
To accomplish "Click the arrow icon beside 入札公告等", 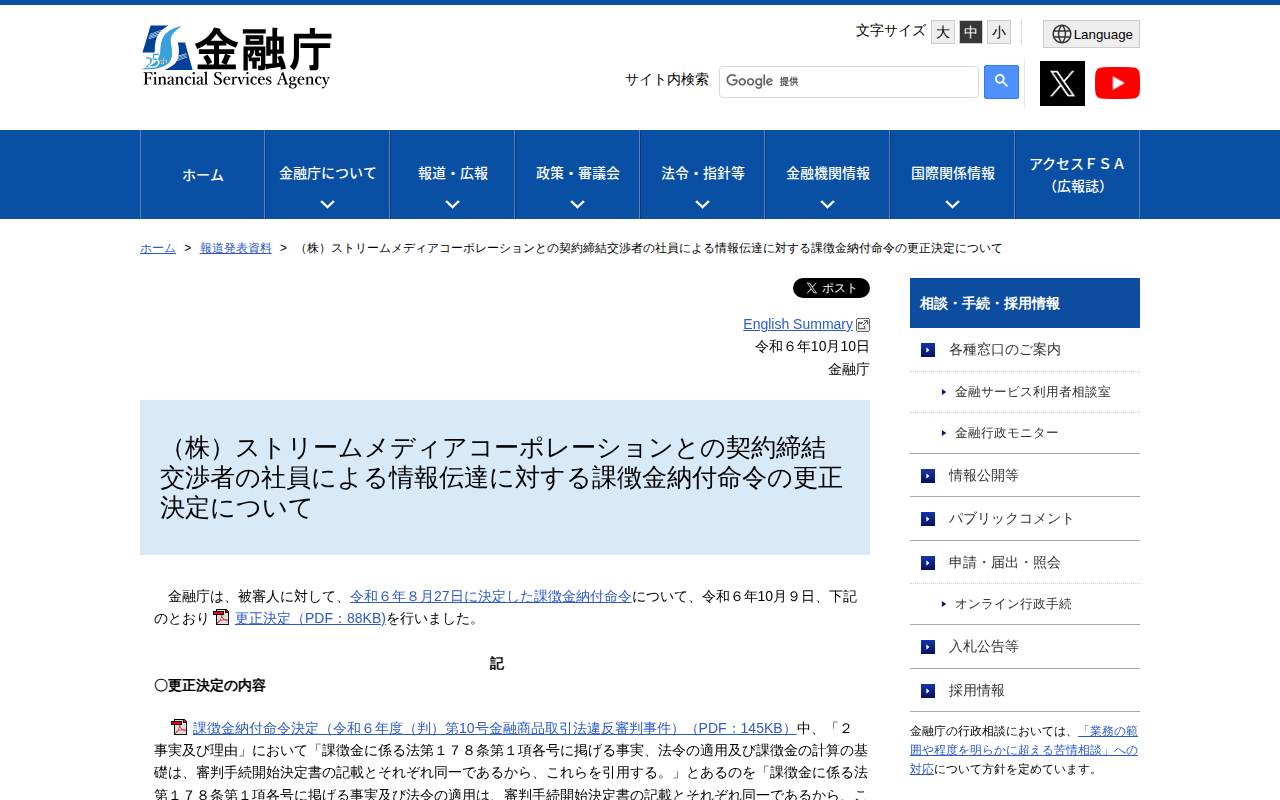I will 928,647.
